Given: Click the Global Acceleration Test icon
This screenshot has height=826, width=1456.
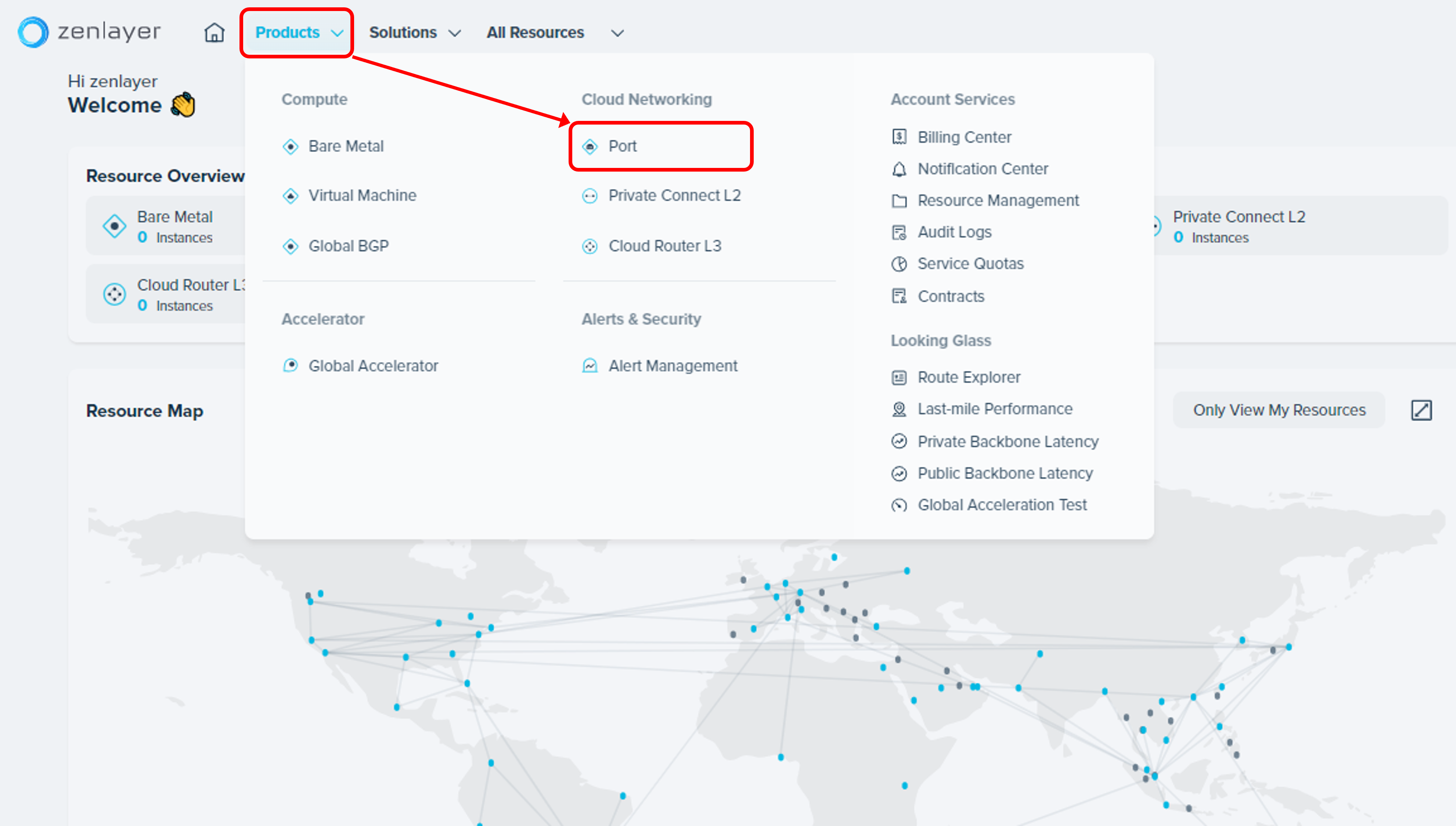Looking at the screenshot, I should click(899, 505).
